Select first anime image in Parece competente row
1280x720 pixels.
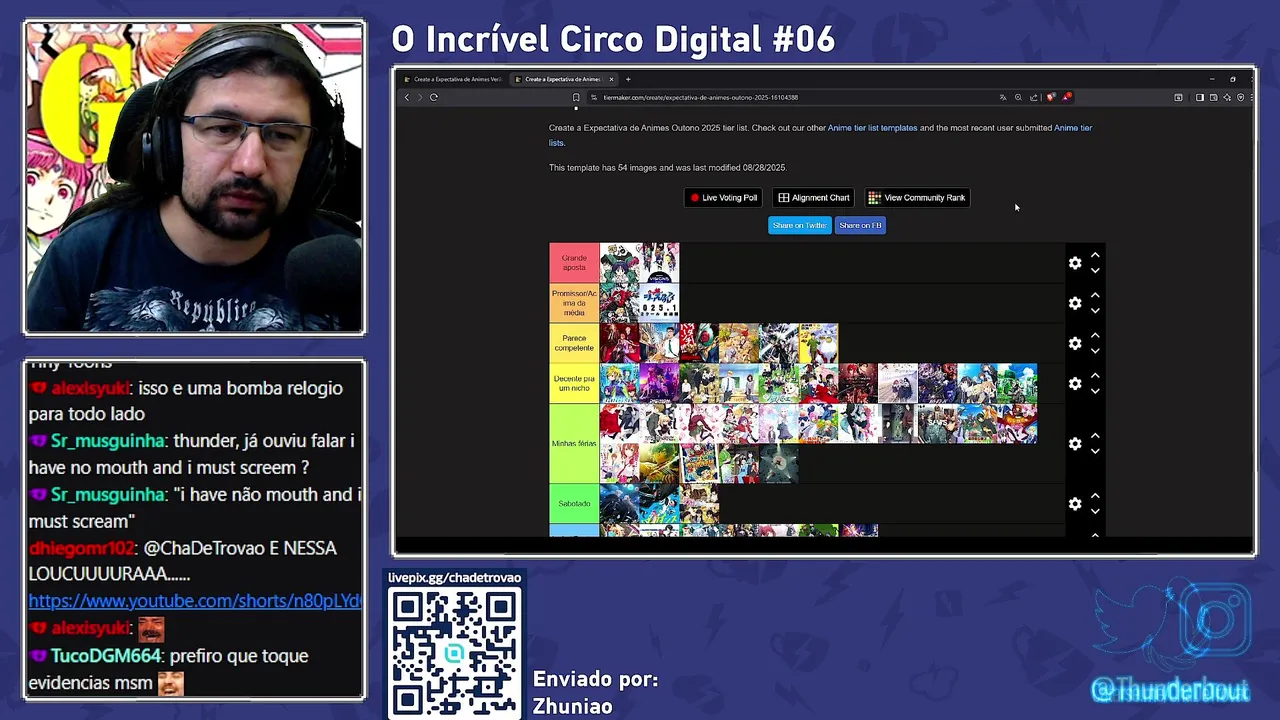coord(619,343)
